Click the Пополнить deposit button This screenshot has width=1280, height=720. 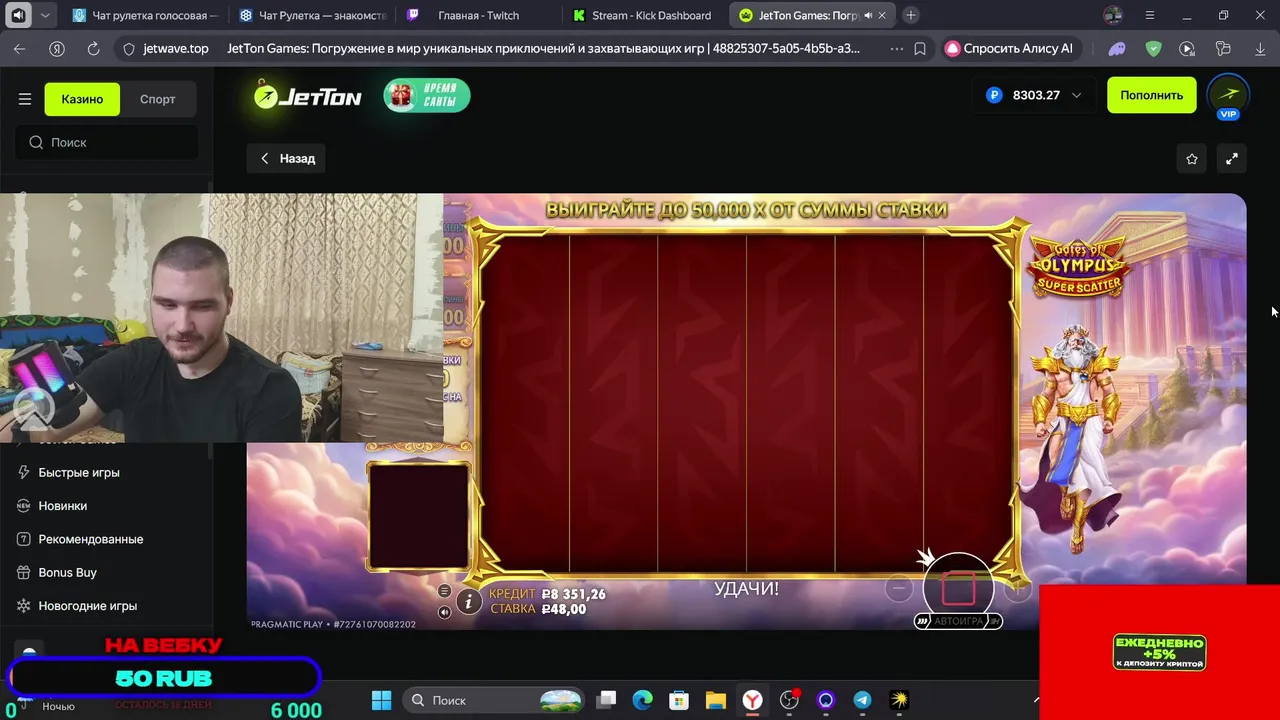tap(1151, 95)
